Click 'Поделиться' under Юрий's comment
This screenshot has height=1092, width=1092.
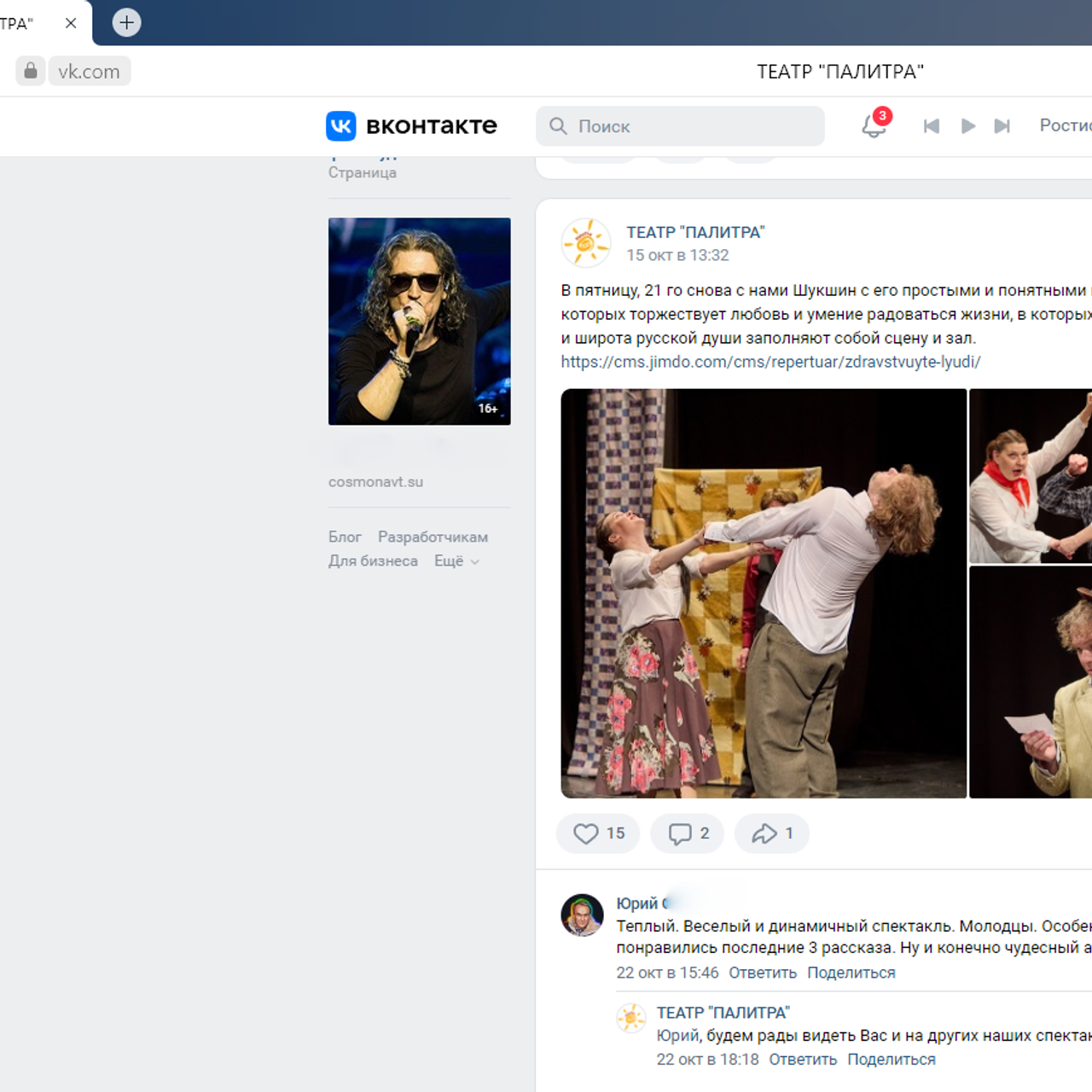(x=851, y=973)
